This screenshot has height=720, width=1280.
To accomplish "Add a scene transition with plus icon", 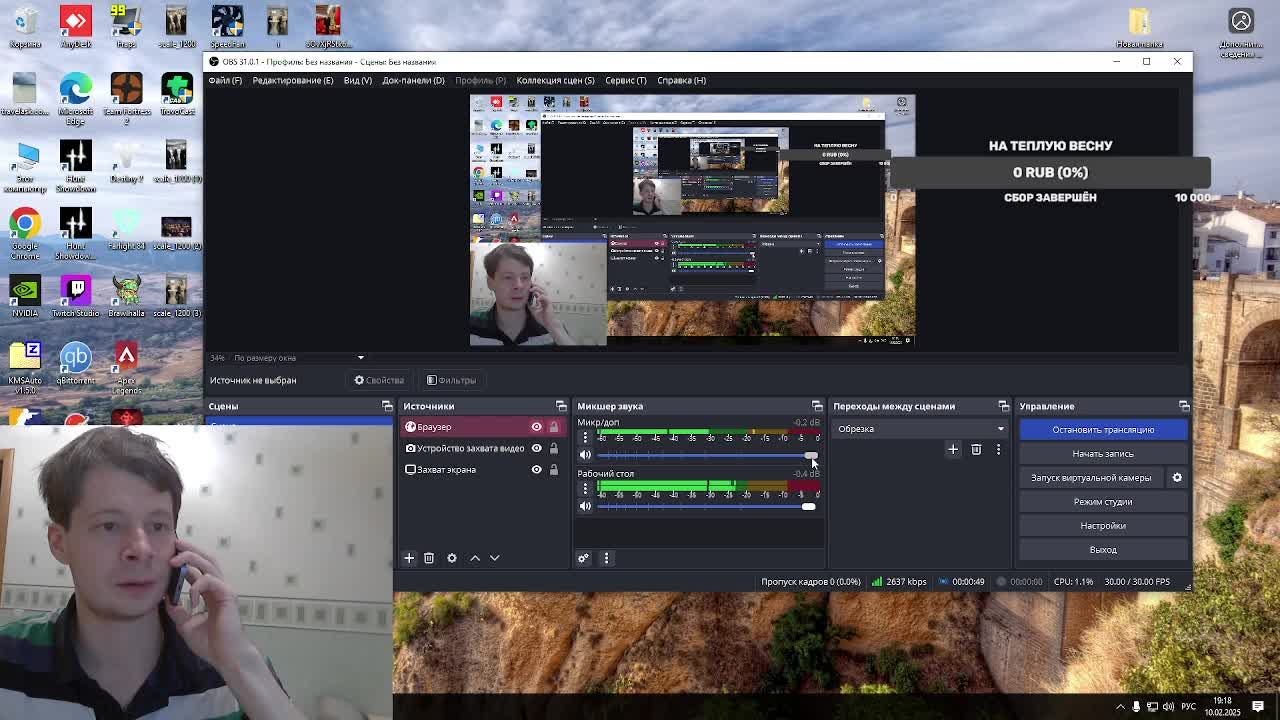I will tap(953, 449).
